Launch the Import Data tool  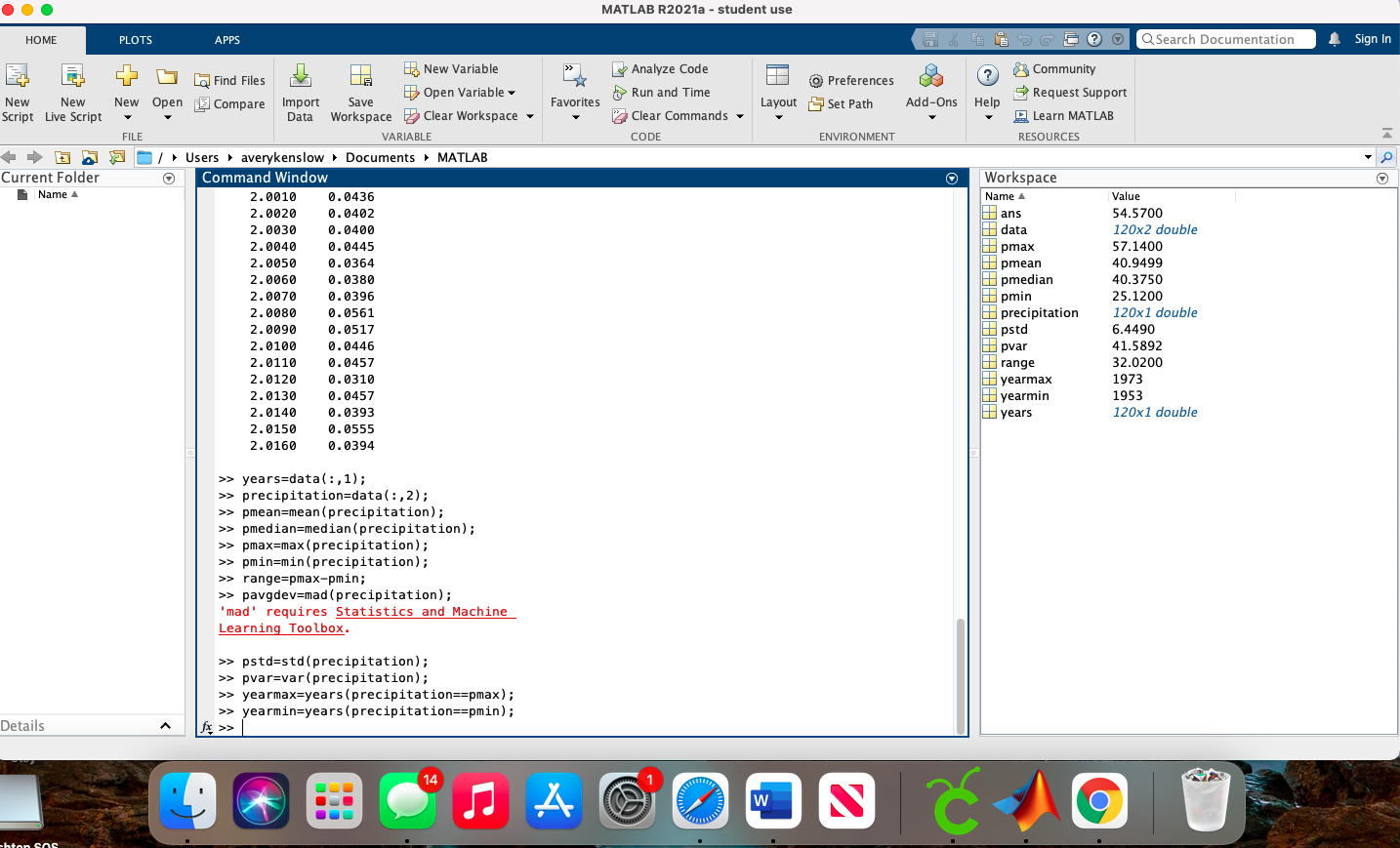click(x=300, y=92)
